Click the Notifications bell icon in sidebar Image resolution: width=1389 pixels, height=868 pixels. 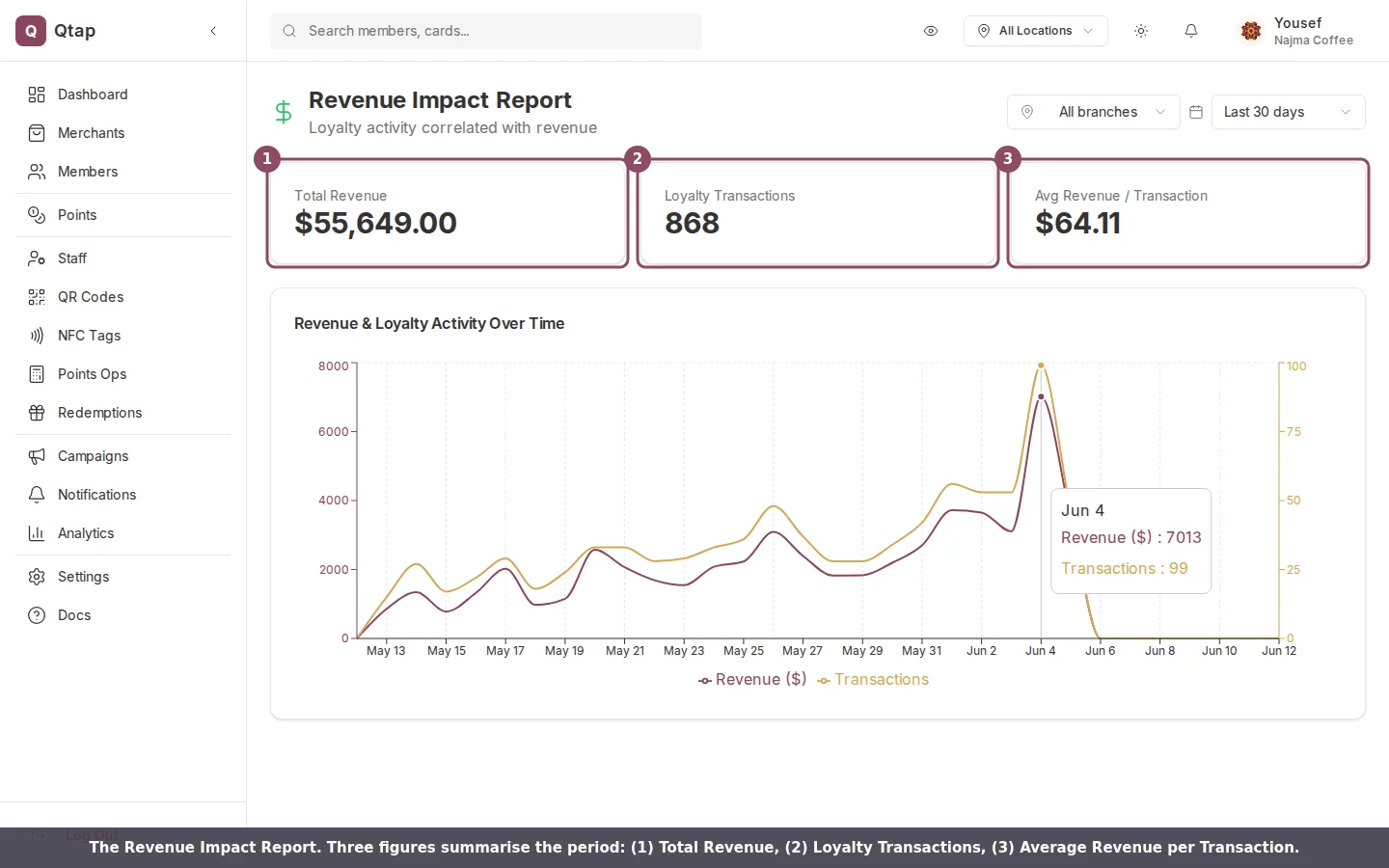pos(37,495)
